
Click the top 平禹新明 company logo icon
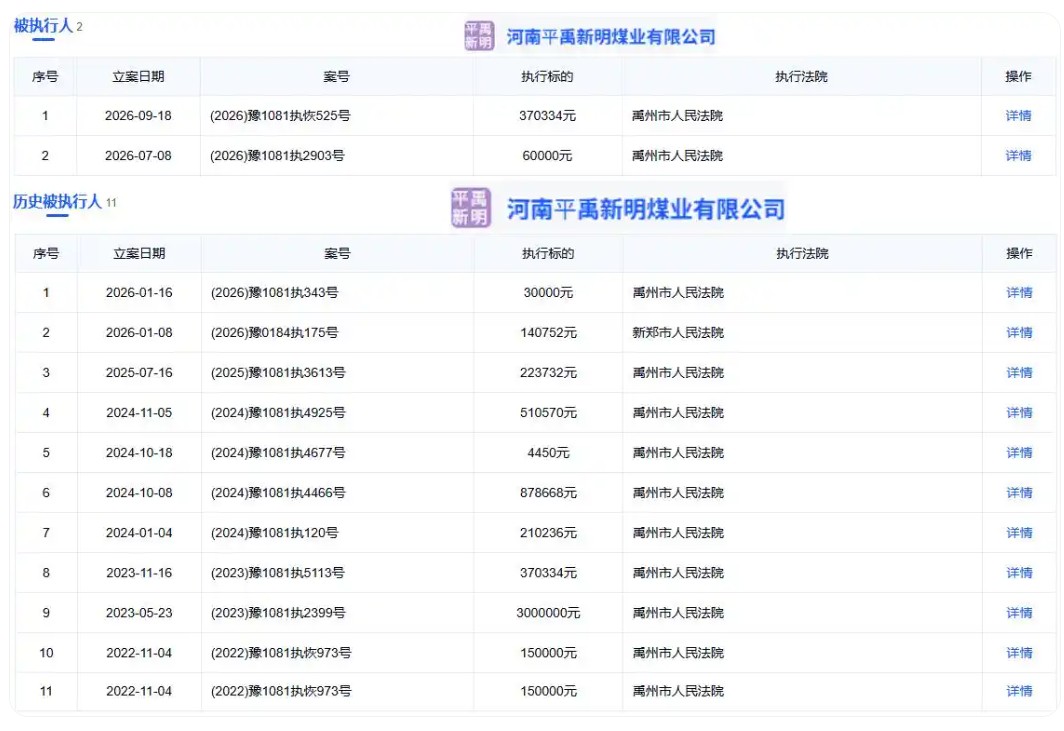(478, 36)
